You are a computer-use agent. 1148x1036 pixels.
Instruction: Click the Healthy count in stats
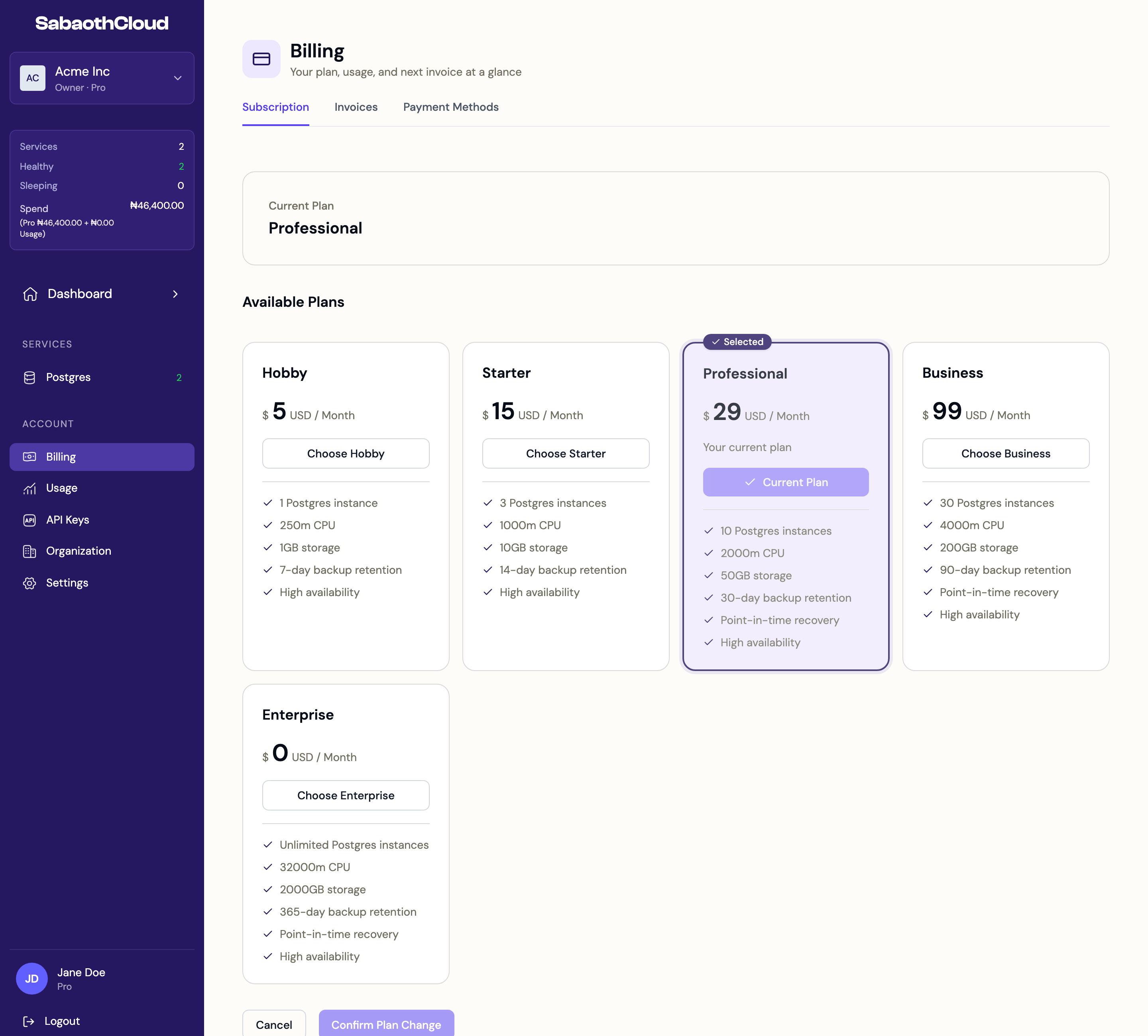tap(181, 166)
